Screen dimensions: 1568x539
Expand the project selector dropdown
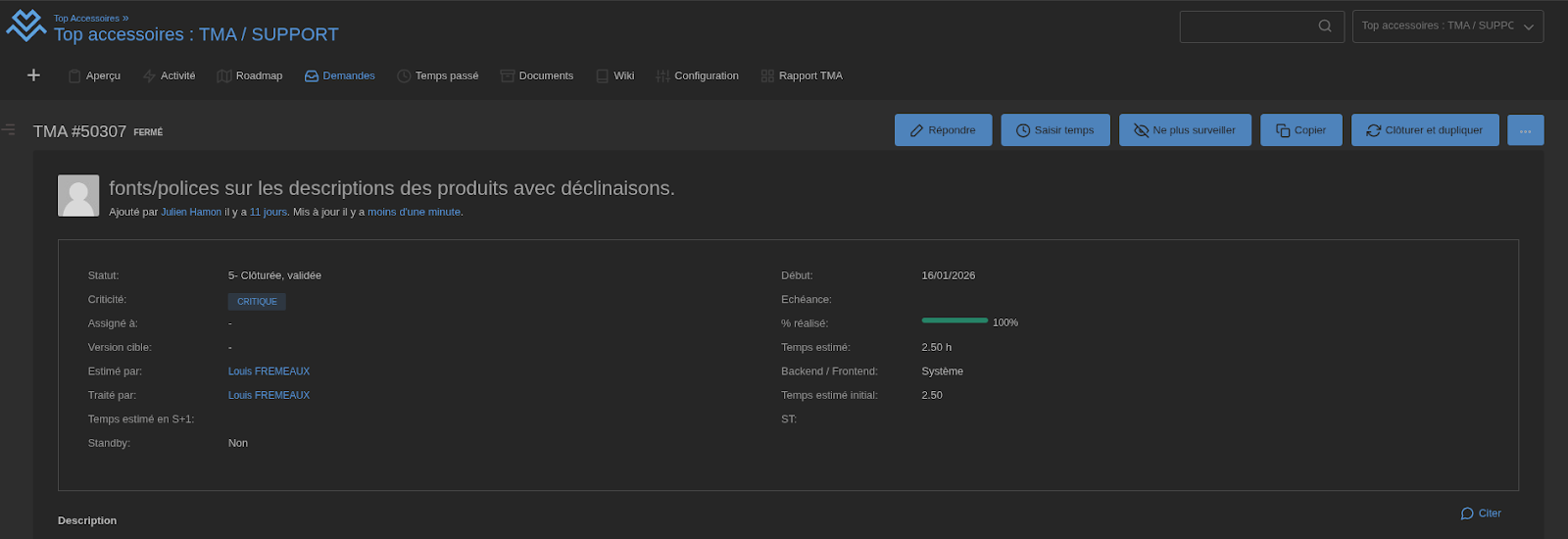(1447, 26)
